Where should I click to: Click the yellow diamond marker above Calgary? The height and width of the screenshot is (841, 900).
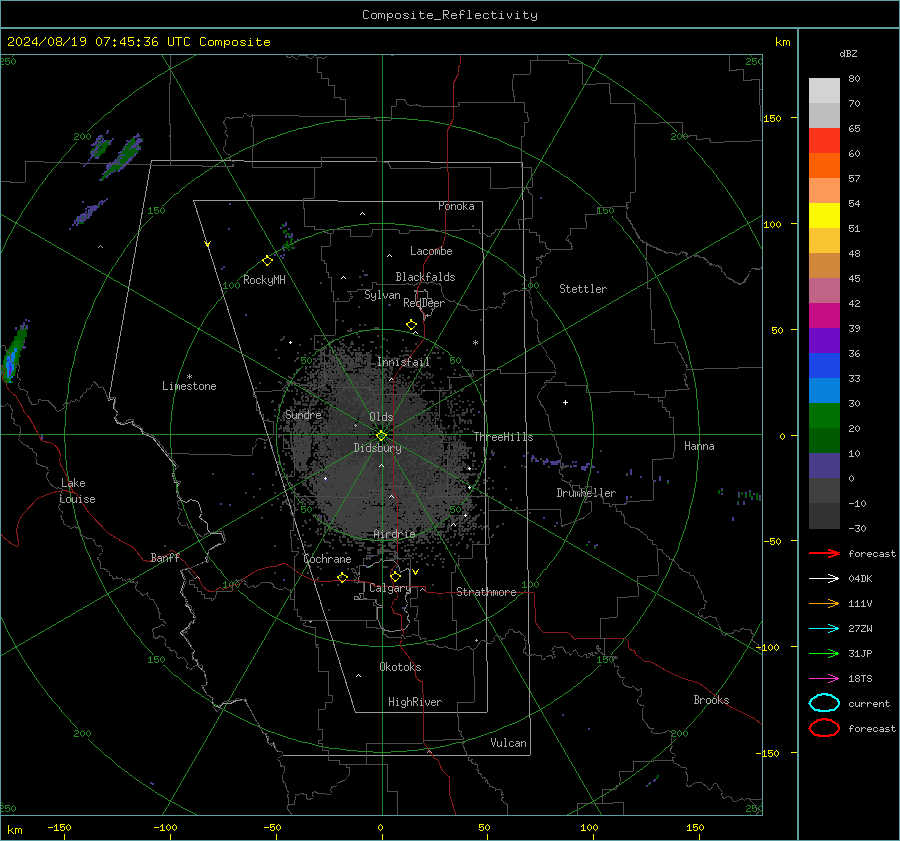(x=395, y=576)
